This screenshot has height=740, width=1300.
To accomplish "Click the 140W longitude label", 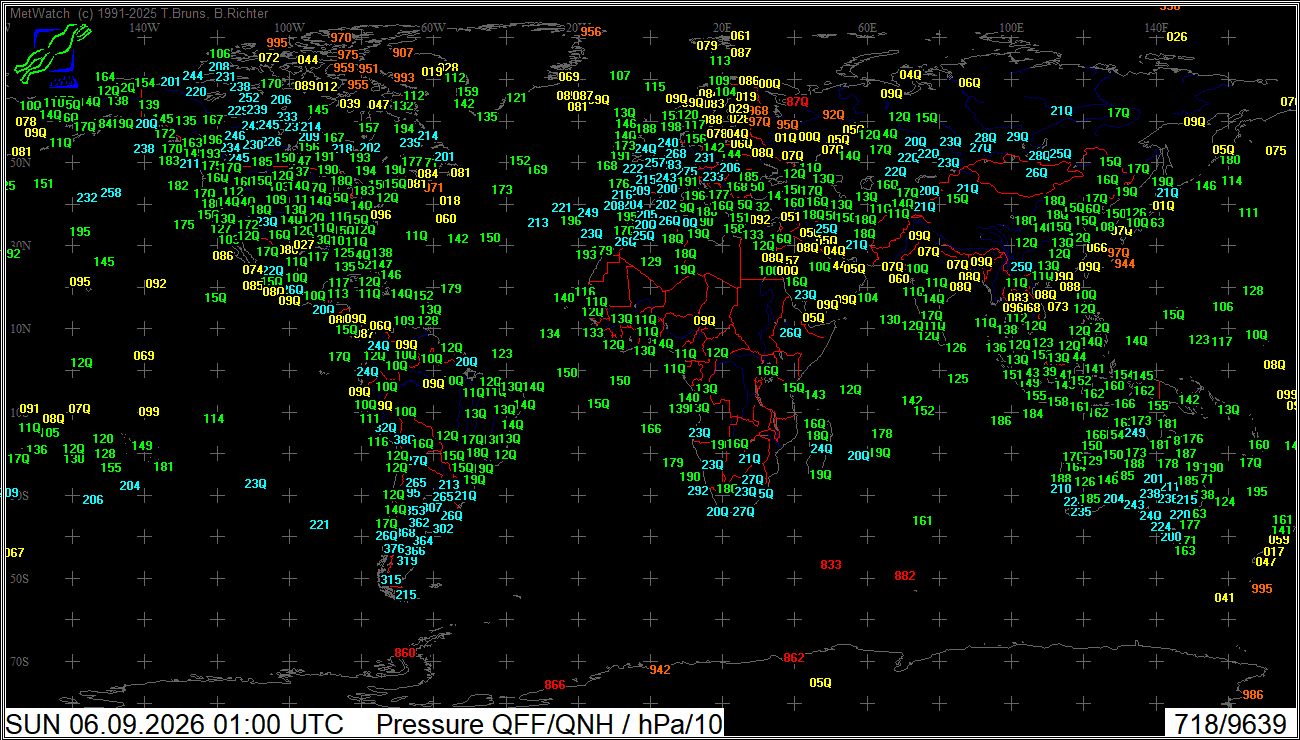I will 144,28.
